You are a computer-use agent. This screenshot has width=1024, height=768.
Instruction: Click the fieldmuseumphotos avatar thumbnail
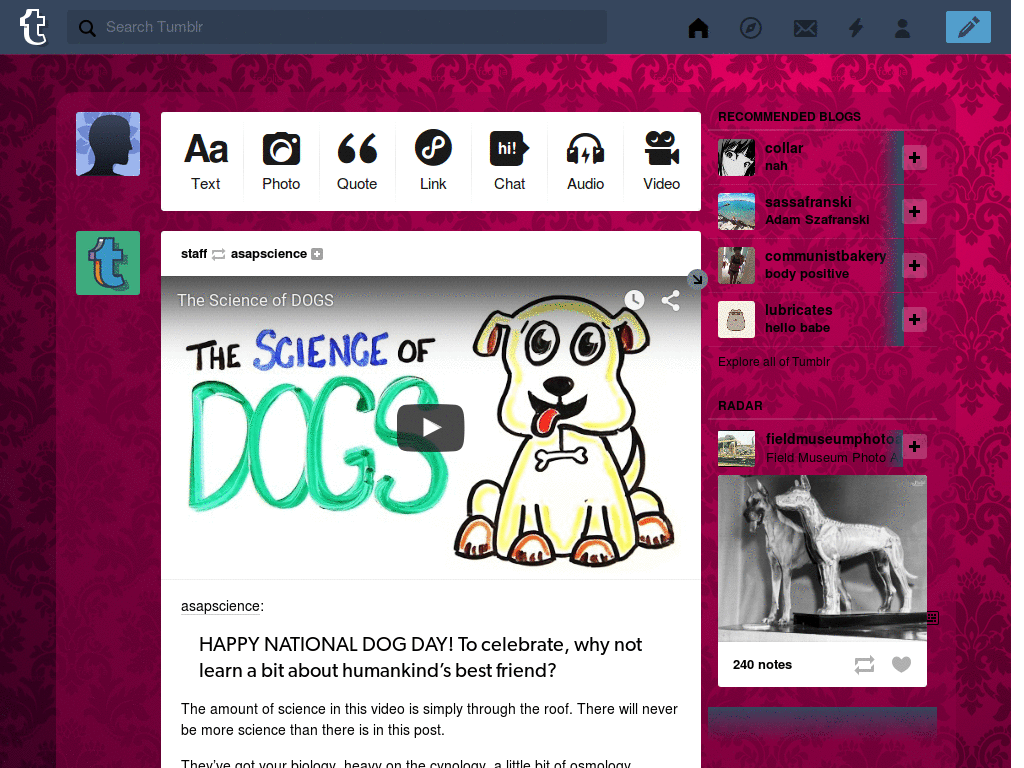[x=736, y=449]
